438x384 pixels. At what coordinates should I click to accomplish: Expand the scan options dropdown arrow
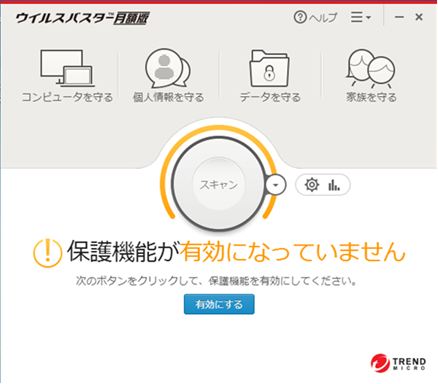[x=276, y=184]
